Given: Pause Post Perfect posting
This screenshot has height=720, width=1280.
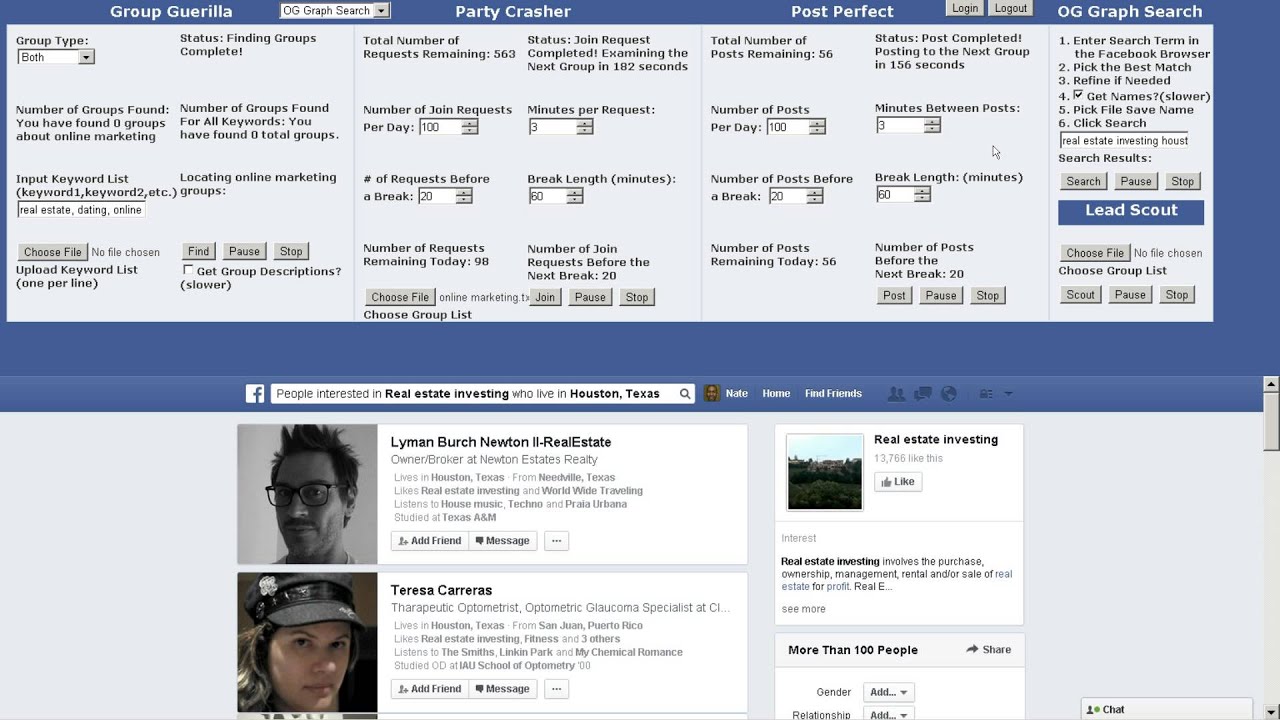Looking at the screenshot, I should (x=941, y=296).
